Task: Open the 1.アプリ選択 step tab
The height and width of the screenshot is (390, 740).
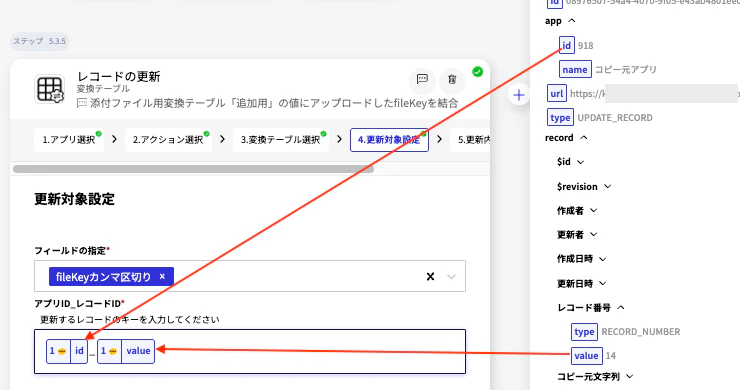Action: point(69,140)
